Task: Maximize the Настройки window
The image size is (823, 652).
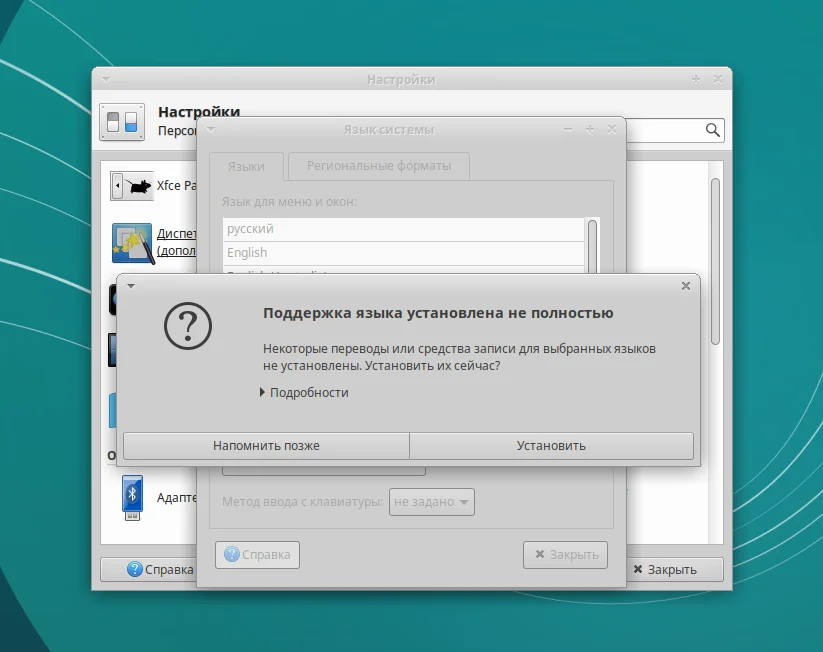Action: pos(696,79)
